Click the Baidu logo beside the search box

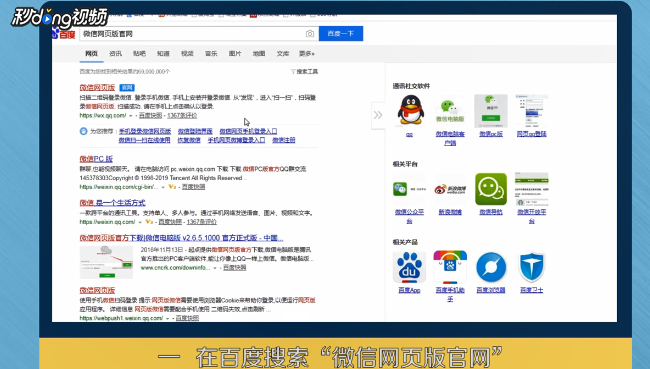pos(64,33)
